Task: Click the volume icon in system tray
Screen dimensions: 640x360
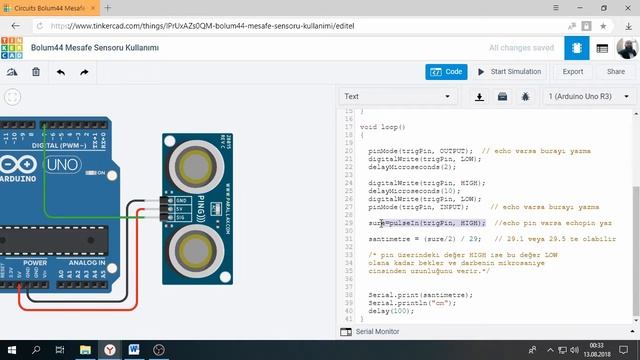Action: (574, 350)
